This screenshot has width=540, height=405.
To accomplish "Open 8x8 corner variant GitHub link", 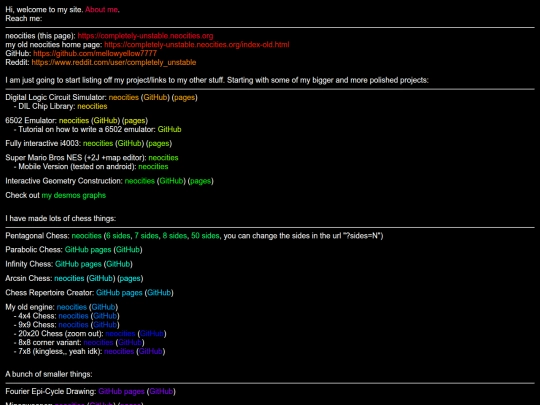I will point(130,343).
